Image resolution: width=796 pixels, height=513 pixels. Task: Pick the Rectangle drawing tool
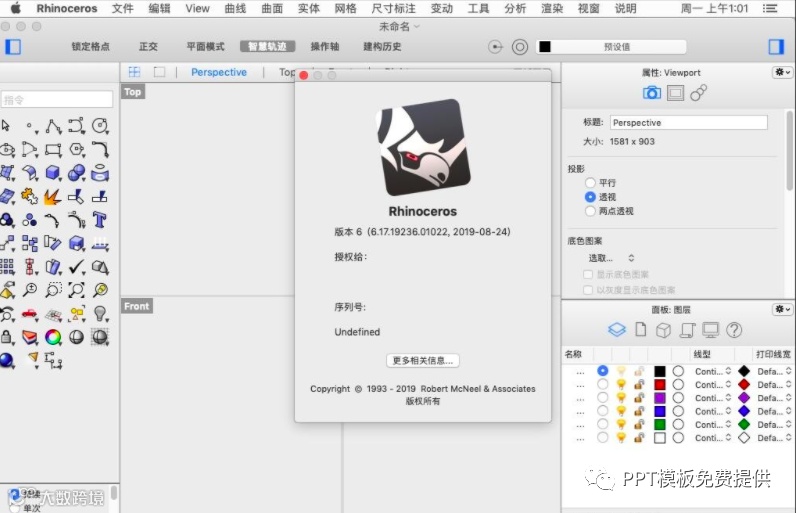pyautogui.click(x=53, y=150)
